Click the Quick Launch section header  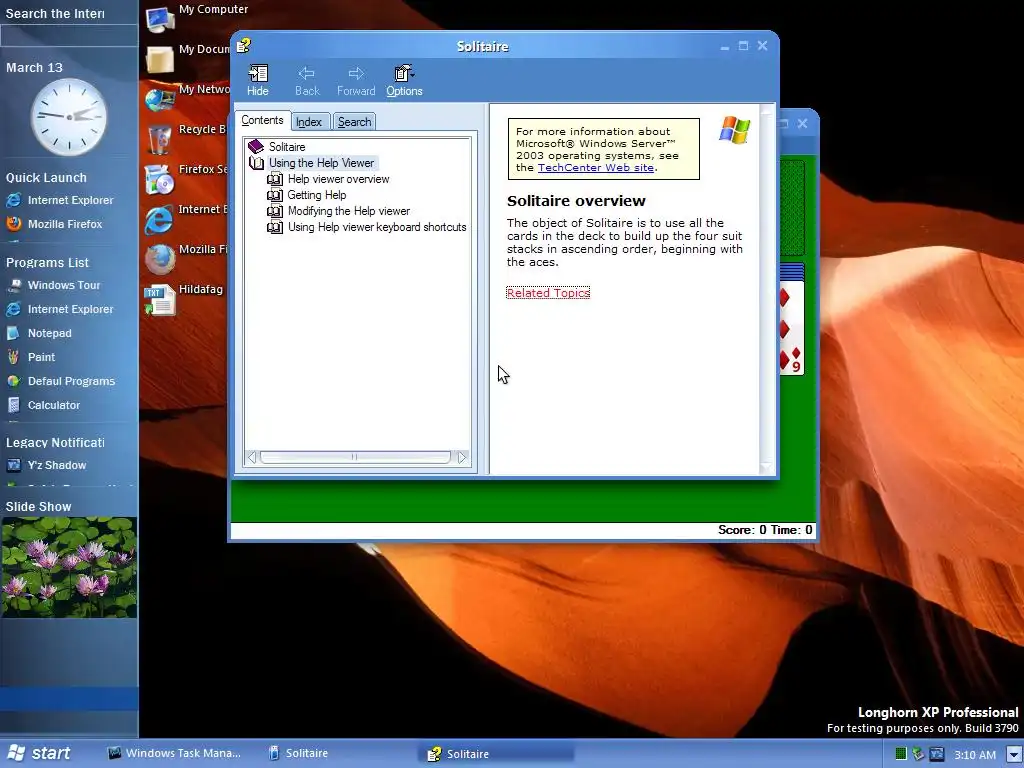[46, 178]
